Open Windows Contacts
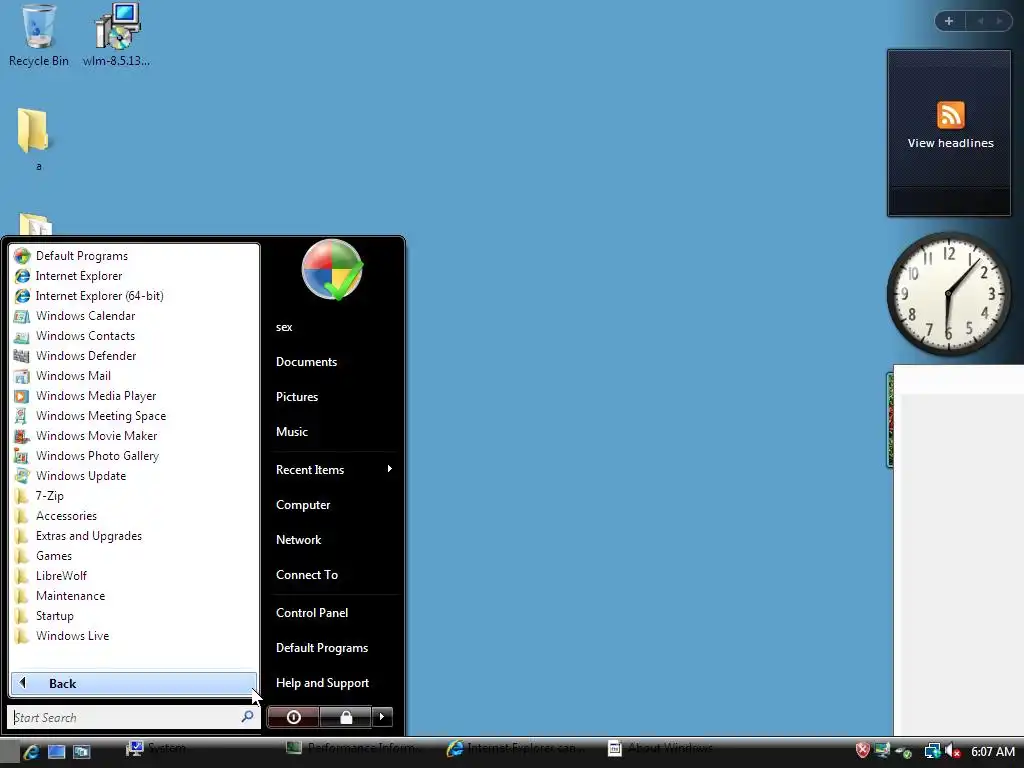 click(x=134, y=336)
